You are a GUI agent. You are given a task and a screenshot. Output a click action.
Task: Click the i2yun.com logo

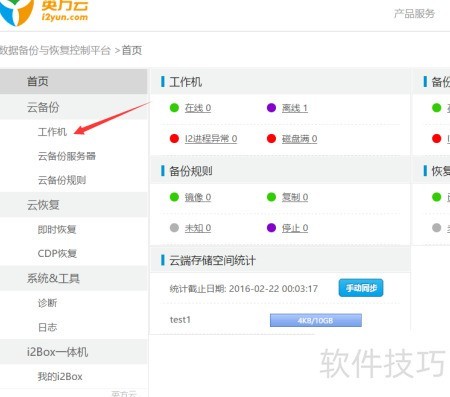[43, 12]
